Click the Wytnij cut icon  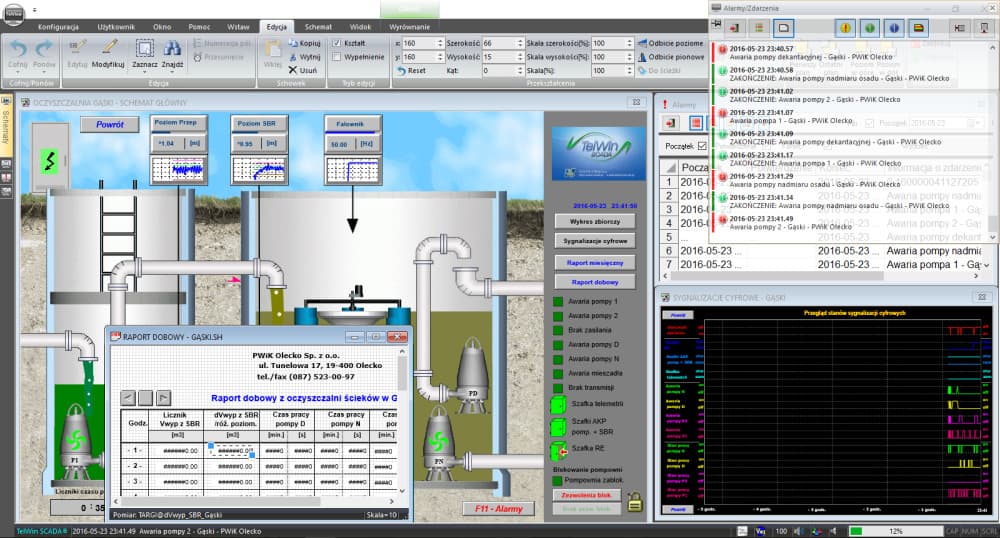click(x=293, y=57)
